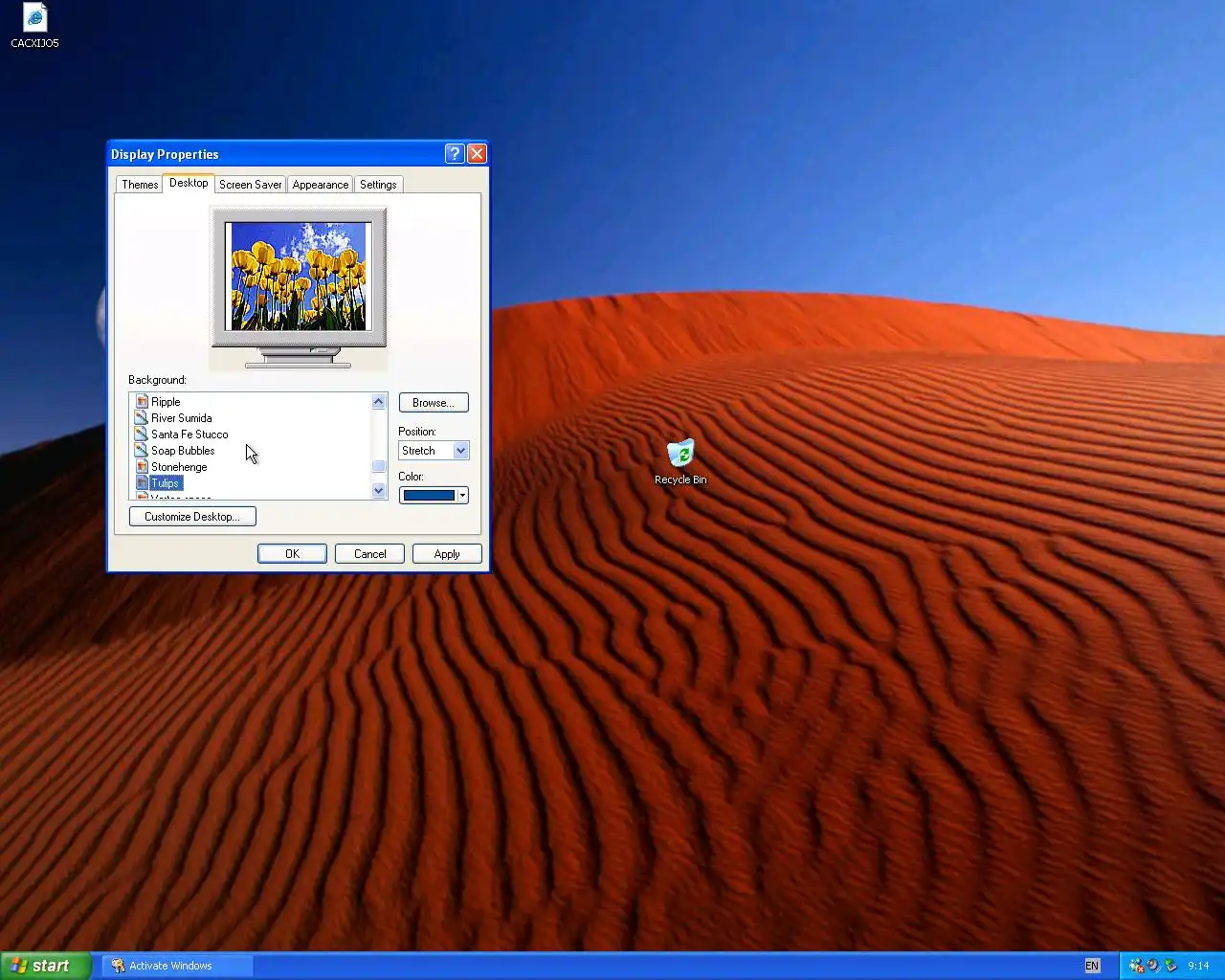Select Soap Bubbles background

pos(183,451)
